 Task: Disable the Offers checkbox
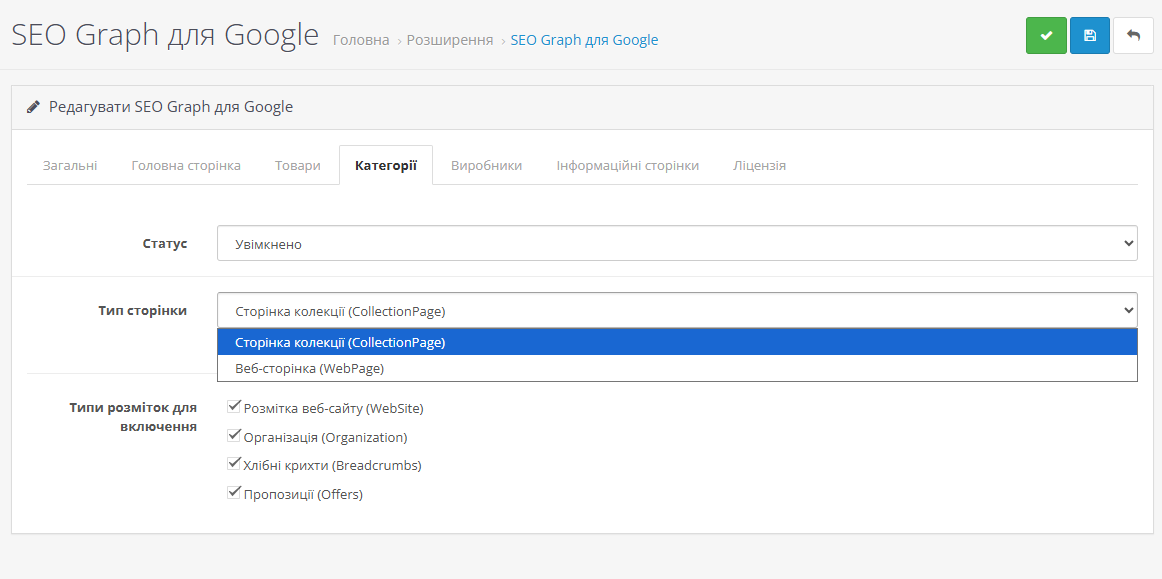pos(234,493)
